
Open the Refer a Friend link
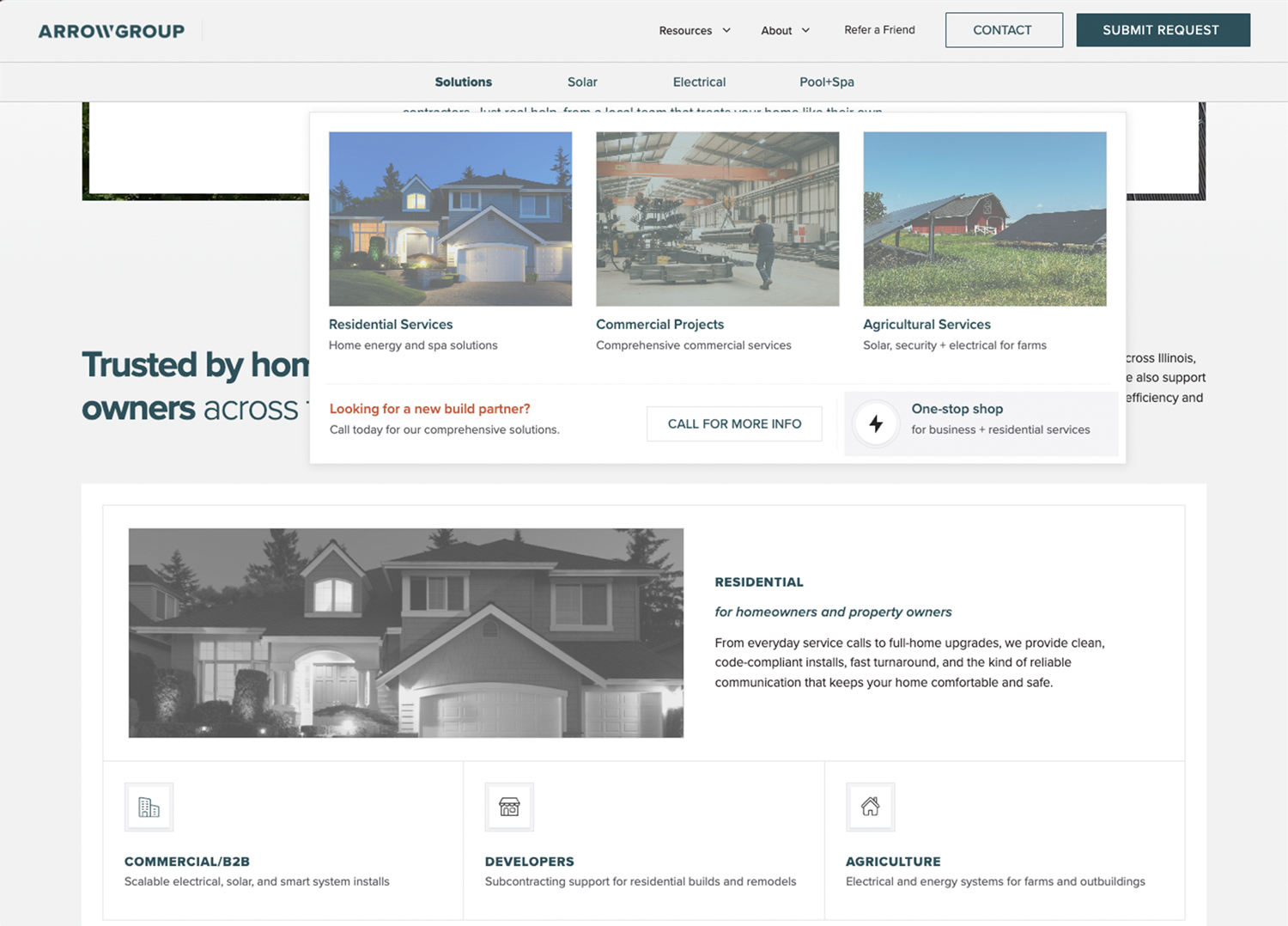tap(879, 30)
